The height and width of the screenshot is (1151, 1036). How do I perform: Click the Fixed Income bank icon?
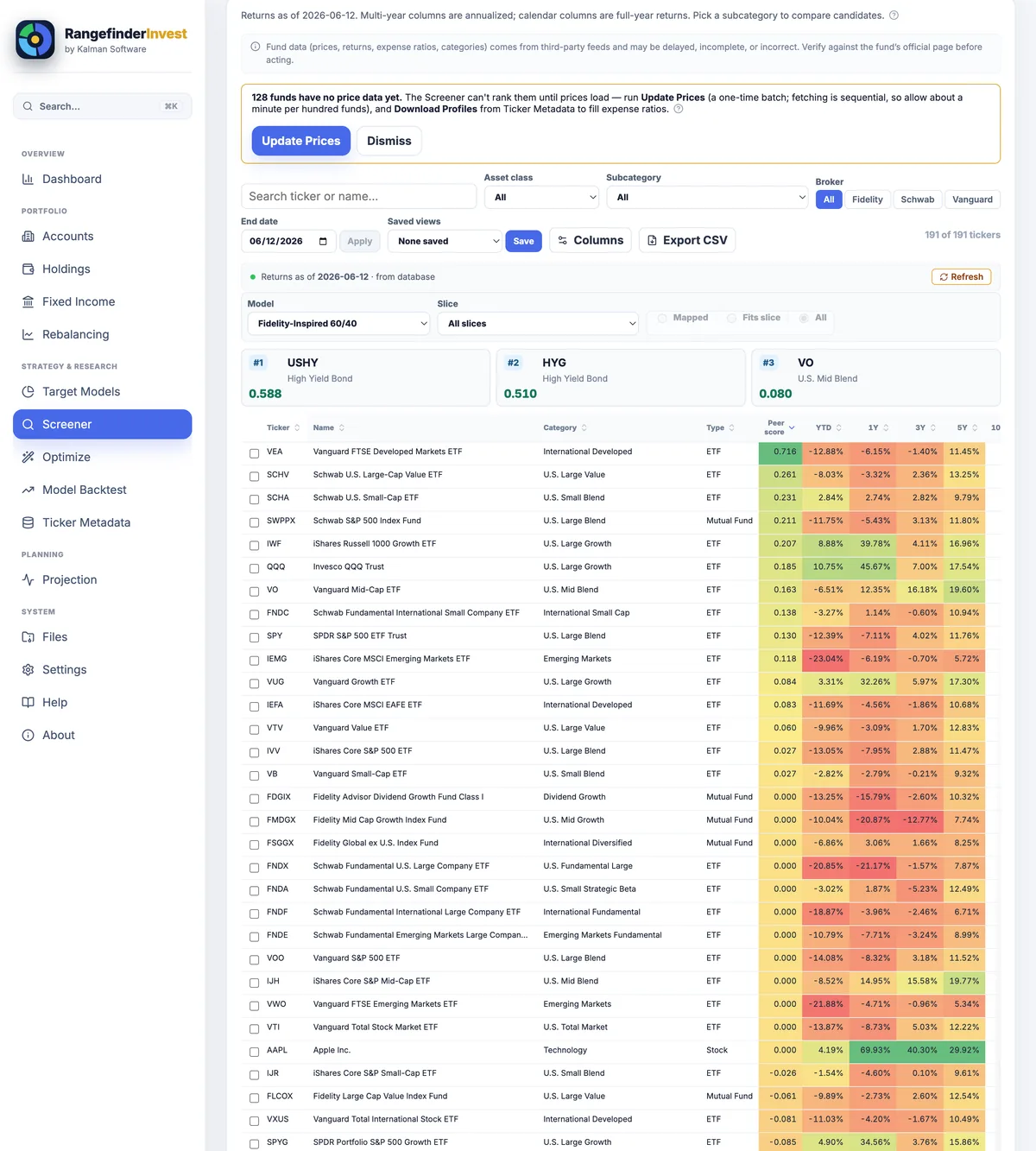pyautogui.click(x=28, y=301)
